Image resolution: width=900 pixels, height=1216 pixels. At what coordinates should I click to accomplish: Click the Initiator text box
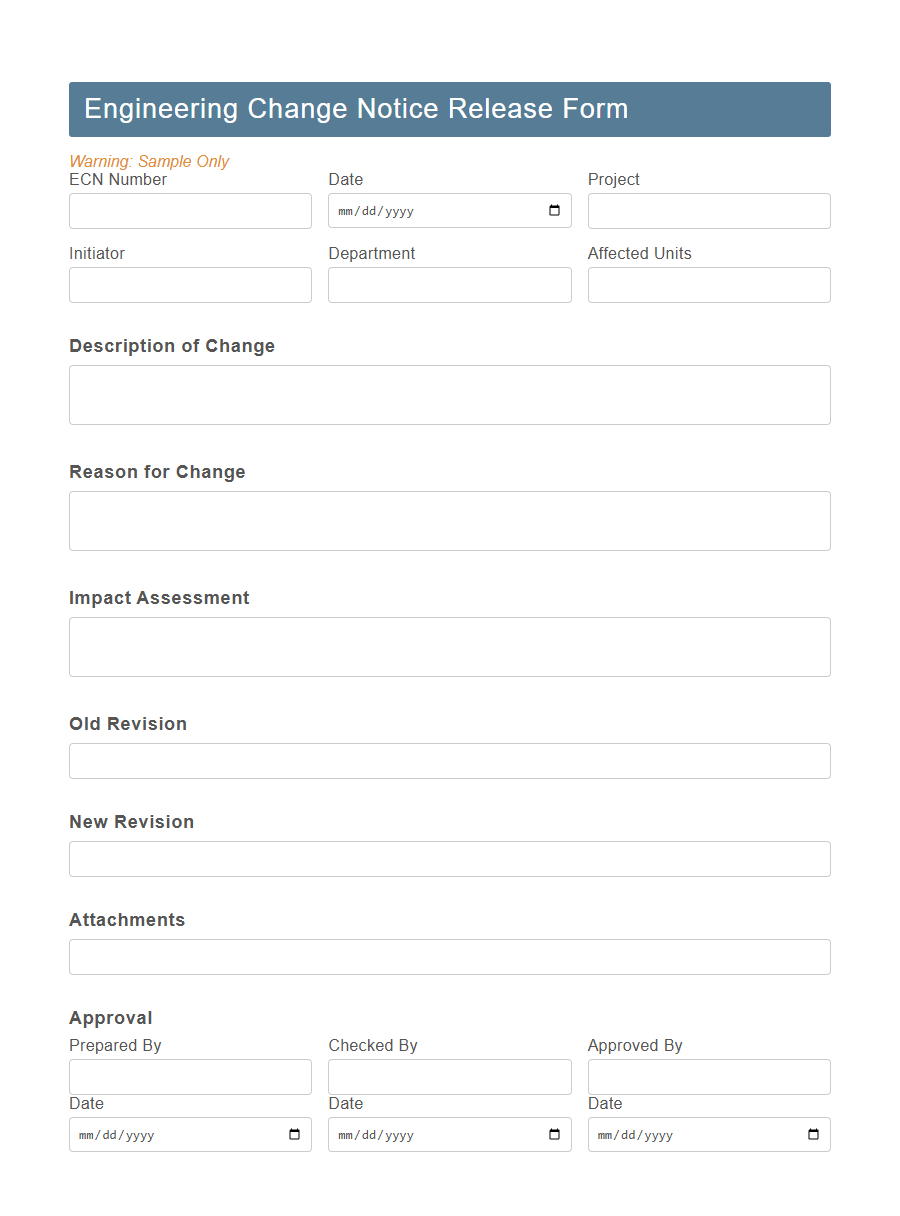click(190, 285)
